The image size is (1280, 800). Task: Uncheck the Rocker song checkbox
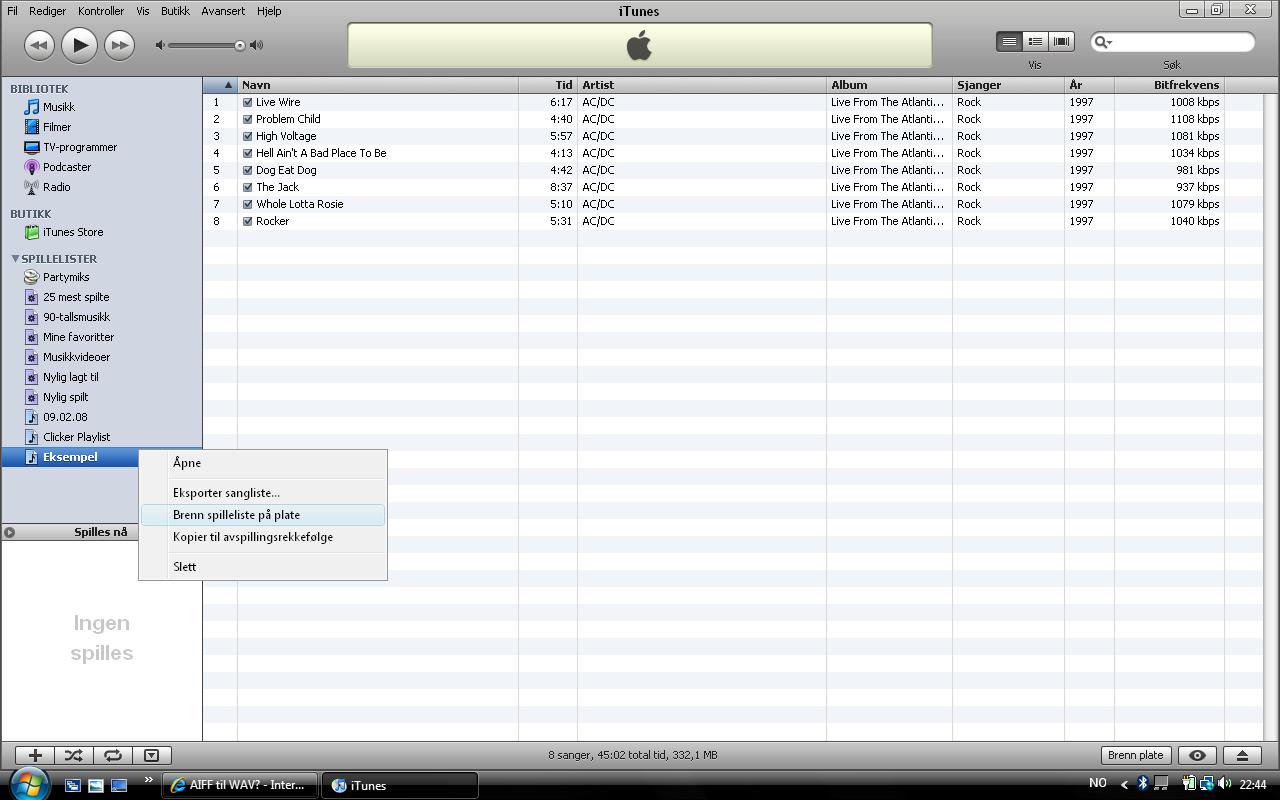tap(248, 221)
